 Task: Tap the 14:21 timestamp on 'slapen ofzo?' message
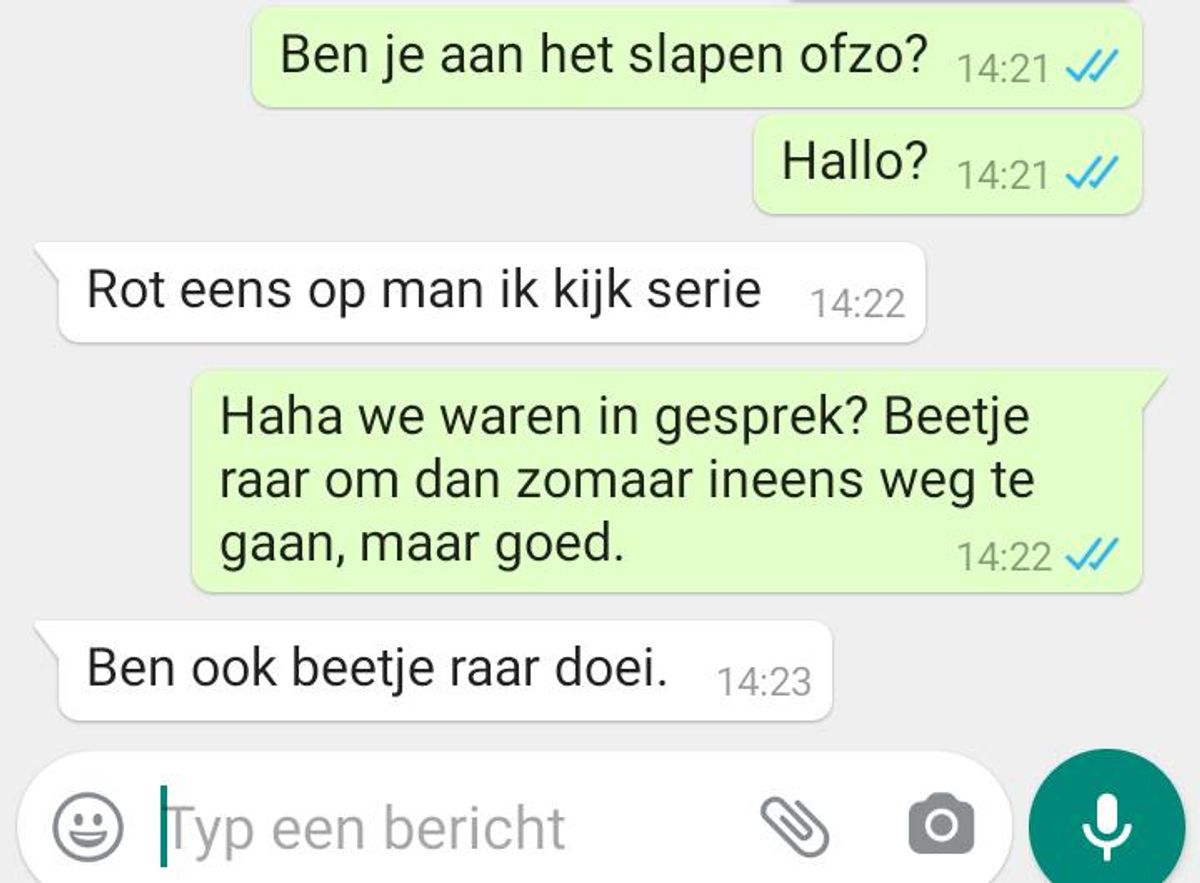click(x=1003, y=68)
